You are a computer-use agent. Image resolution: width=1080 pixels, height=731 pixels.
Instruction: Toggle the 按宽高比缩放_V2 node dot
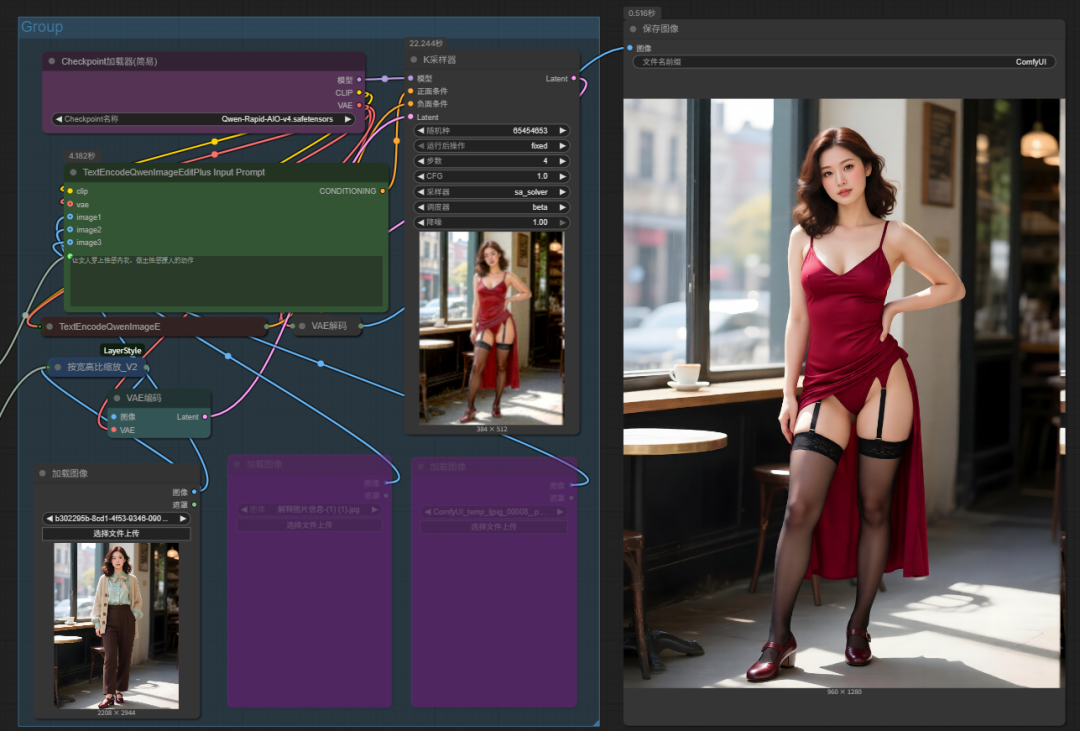[x=56, y=367]
